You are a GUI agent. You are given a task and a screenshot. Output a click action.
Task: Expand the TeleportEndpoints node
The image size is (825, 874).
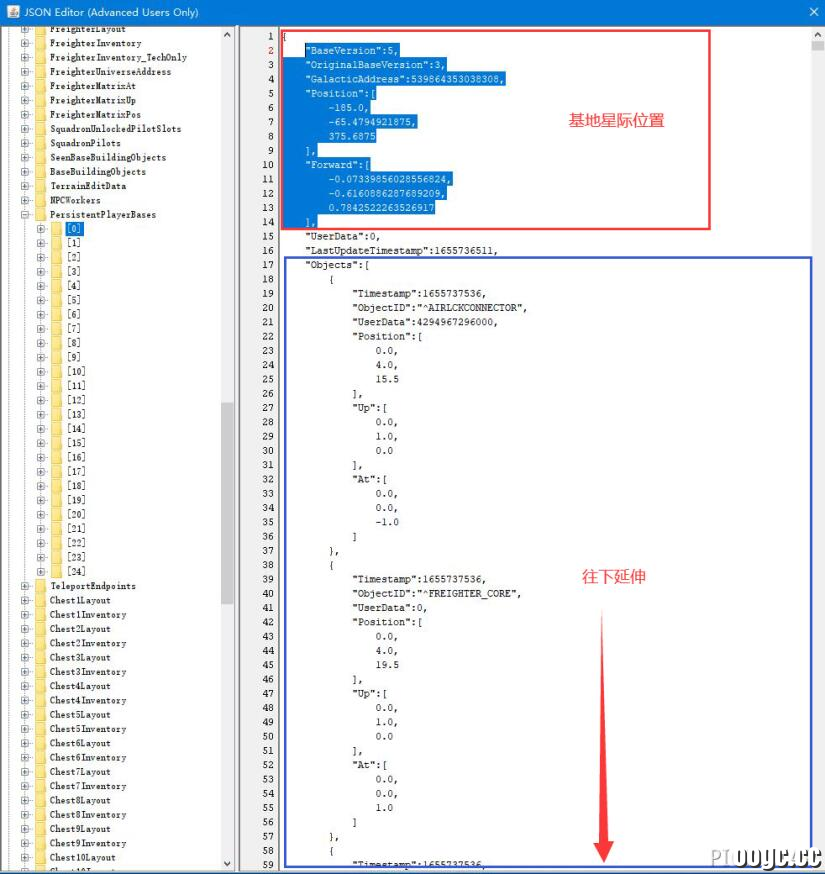point(25,586)
